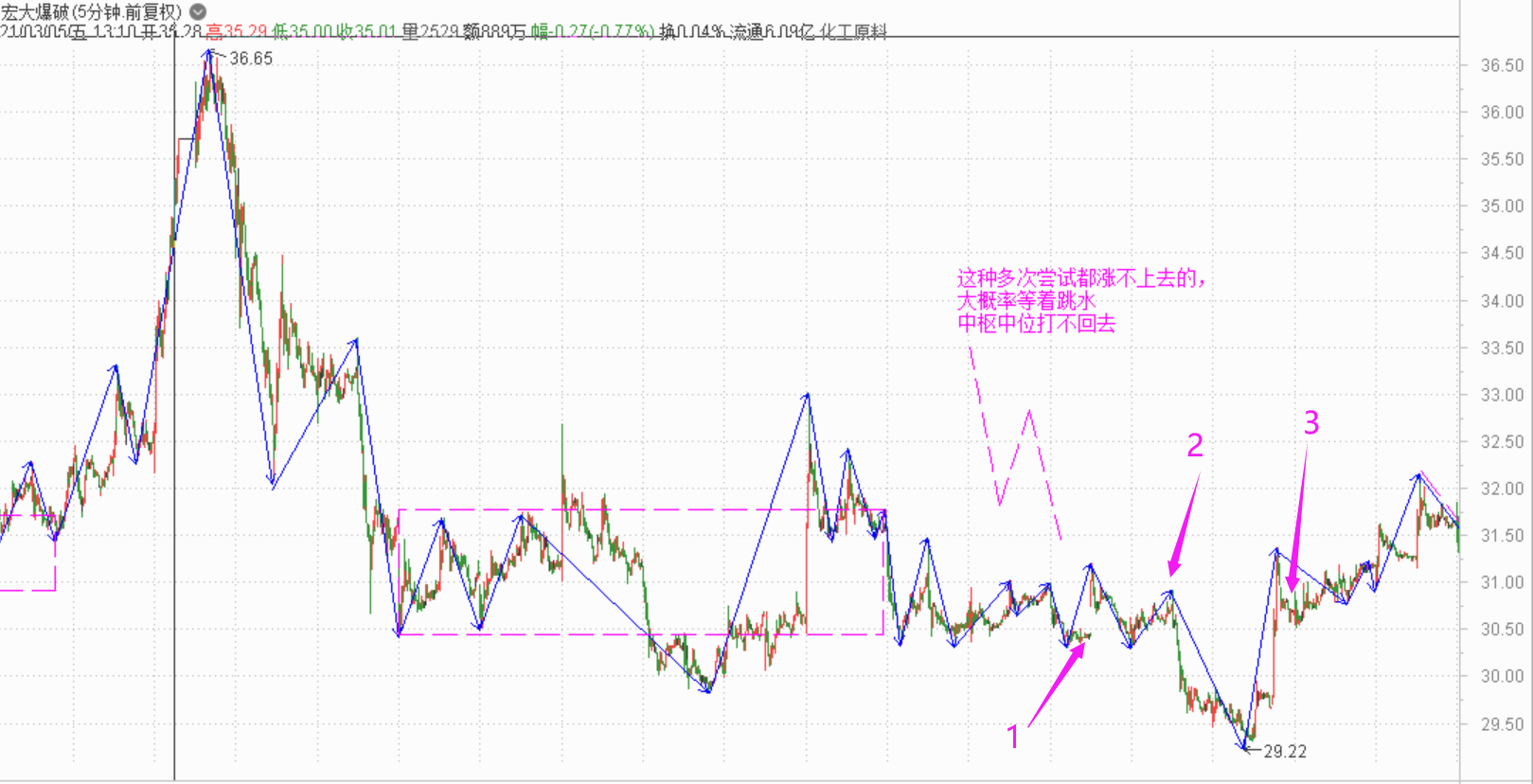Click the 29.22 lowest price label
The image size is (1533, 784).
(x=1285, y=751)
